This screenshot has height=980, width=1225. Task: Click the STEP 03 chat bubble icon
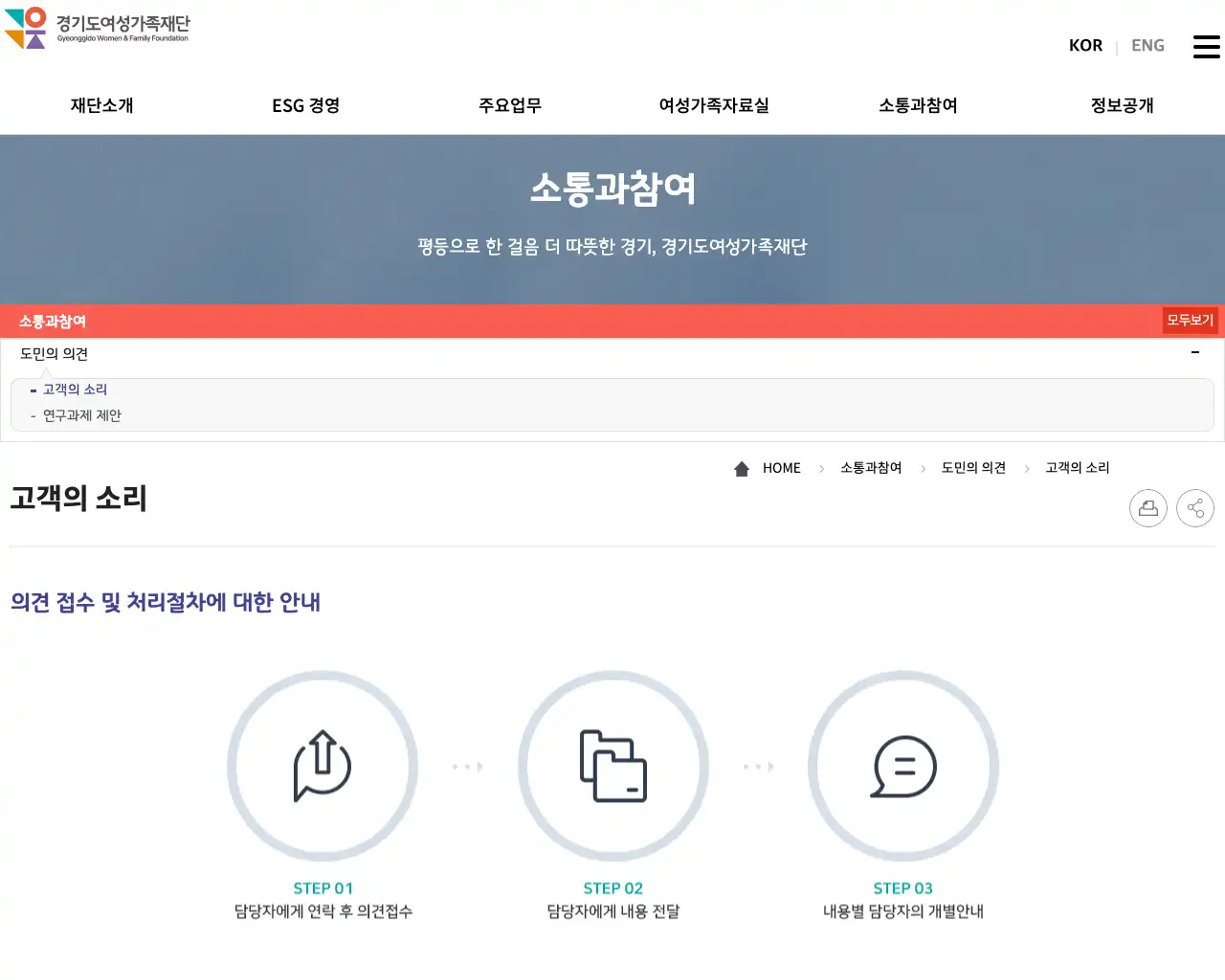[903, 767]
